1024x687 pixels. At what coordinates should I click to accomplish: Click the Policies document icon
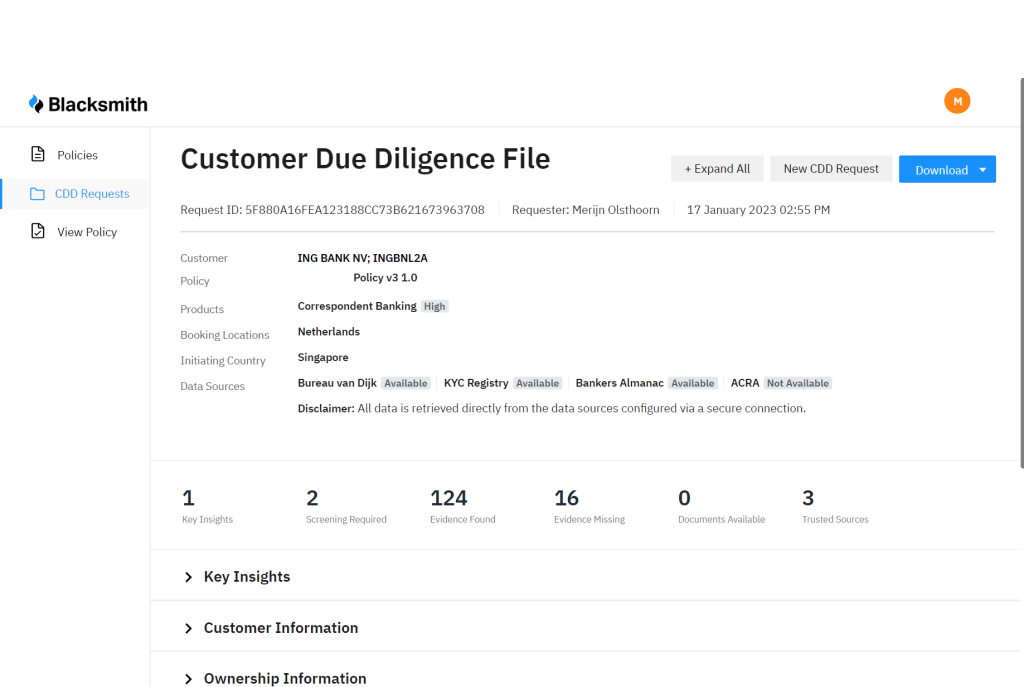click(38, 154)
